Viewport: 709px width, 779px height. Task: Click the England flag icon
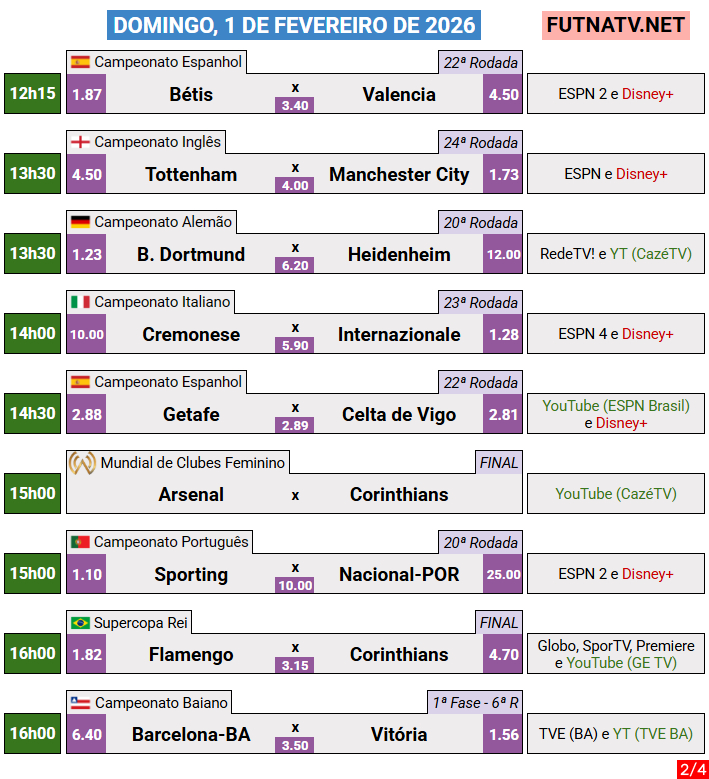click(80, 142)
